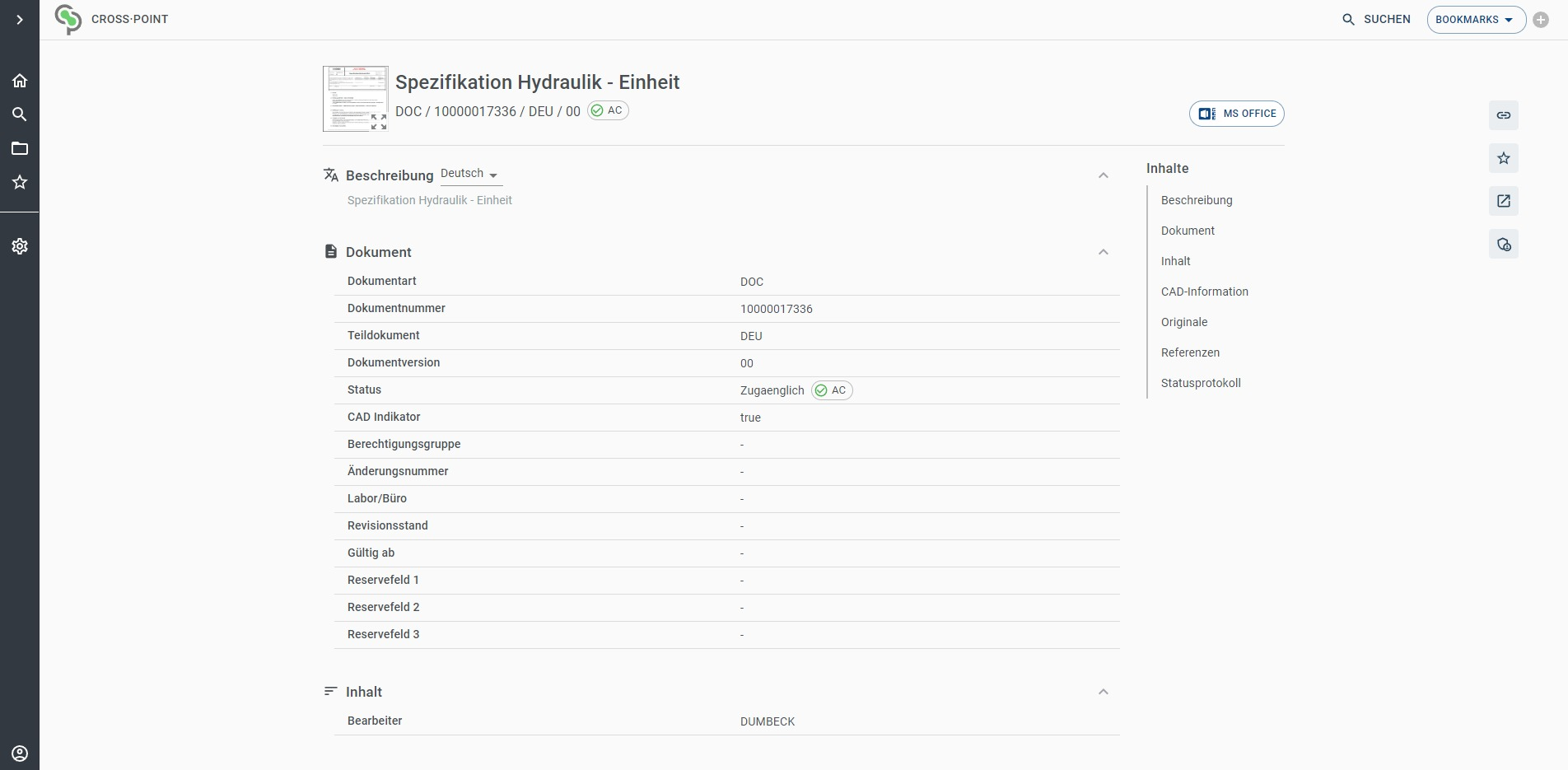Click the Dokumentversion value 00
The image size is (1568, 770).
click(747, 363)
